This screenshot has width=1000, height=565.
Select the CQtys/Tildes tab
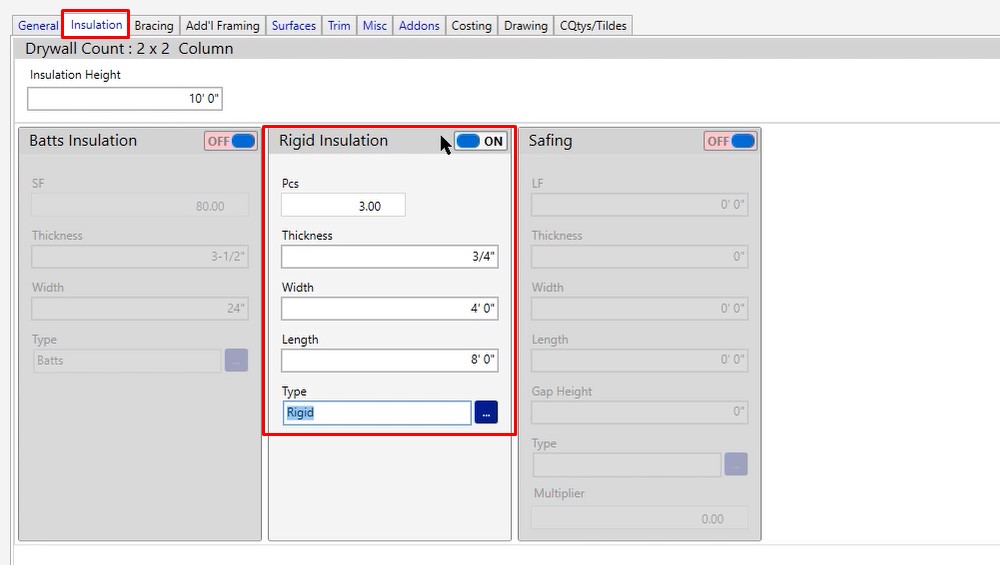pos(593,25)
